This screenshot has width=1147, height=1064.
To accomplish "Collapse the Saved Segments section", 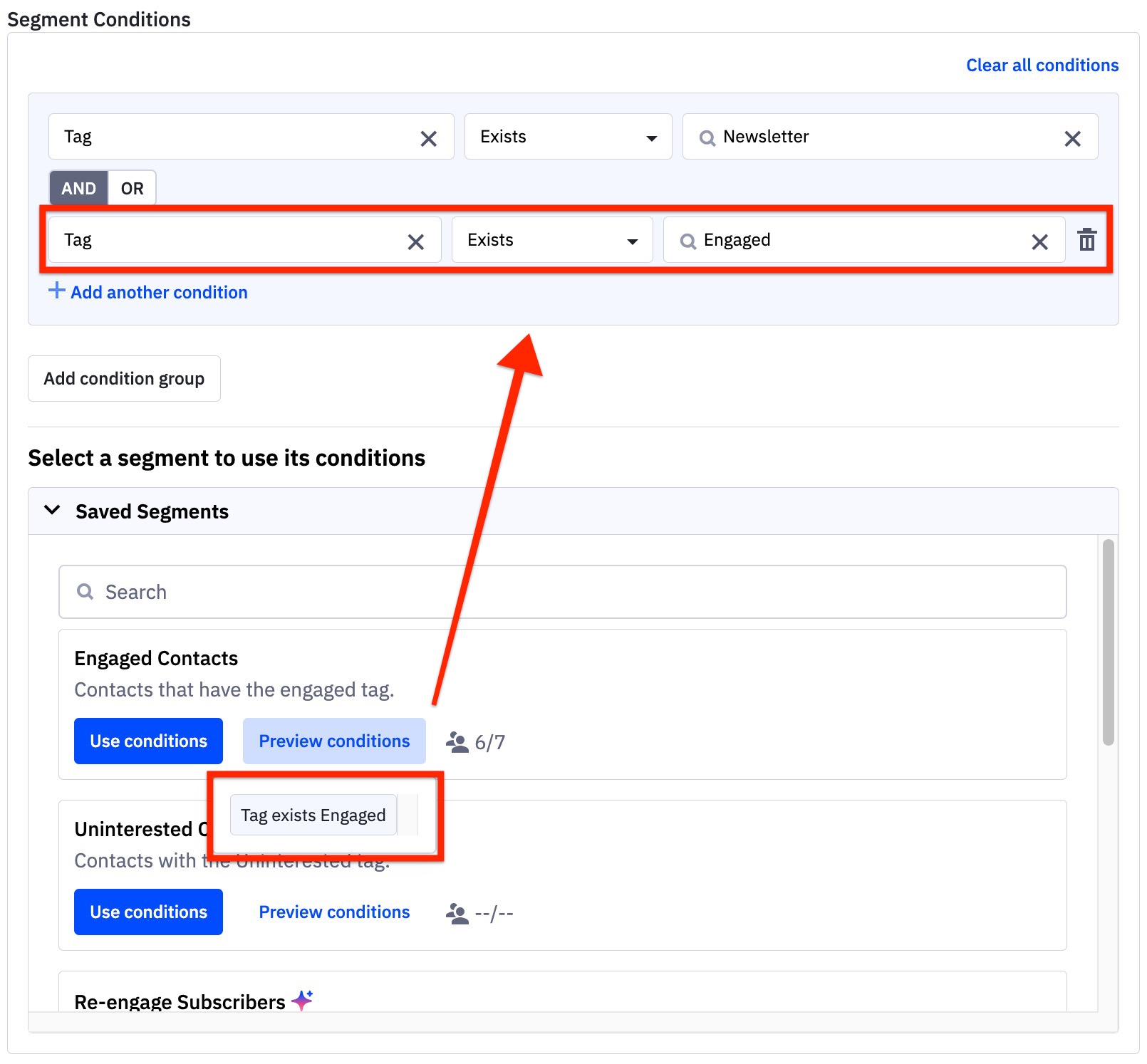I will (51, 510).
